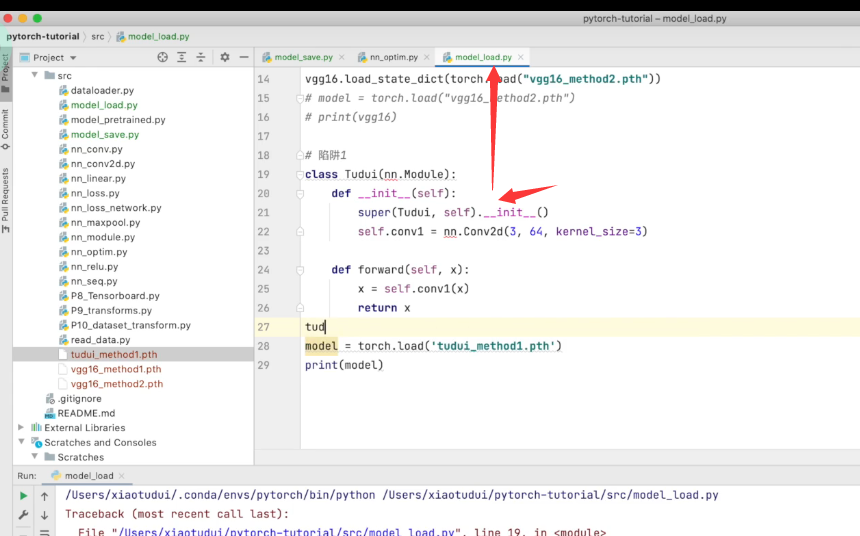Screen dimensions: 860x536
Task: Open Project panel settings gear
Action: click(225, 57)
